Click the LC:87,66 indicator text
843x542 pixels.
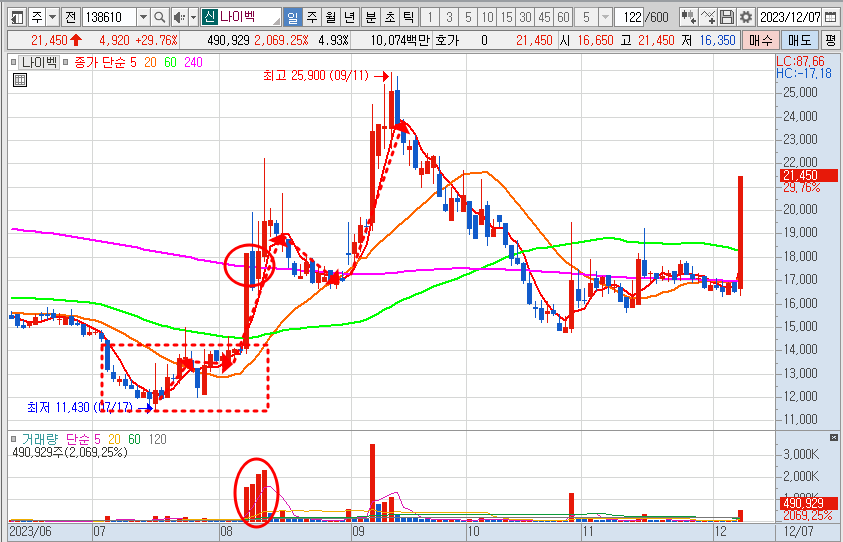tap(800, 60)
